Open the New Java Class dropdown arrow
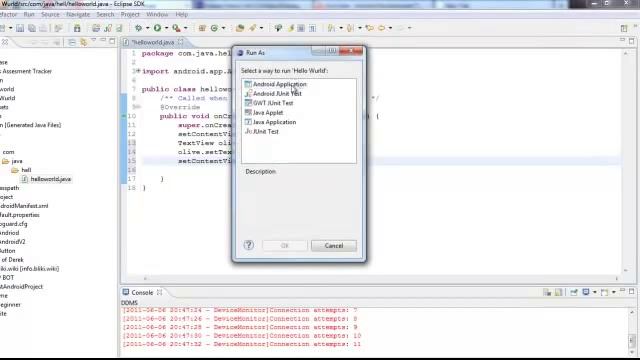This screenshot has height=360, width=640. 223,28
